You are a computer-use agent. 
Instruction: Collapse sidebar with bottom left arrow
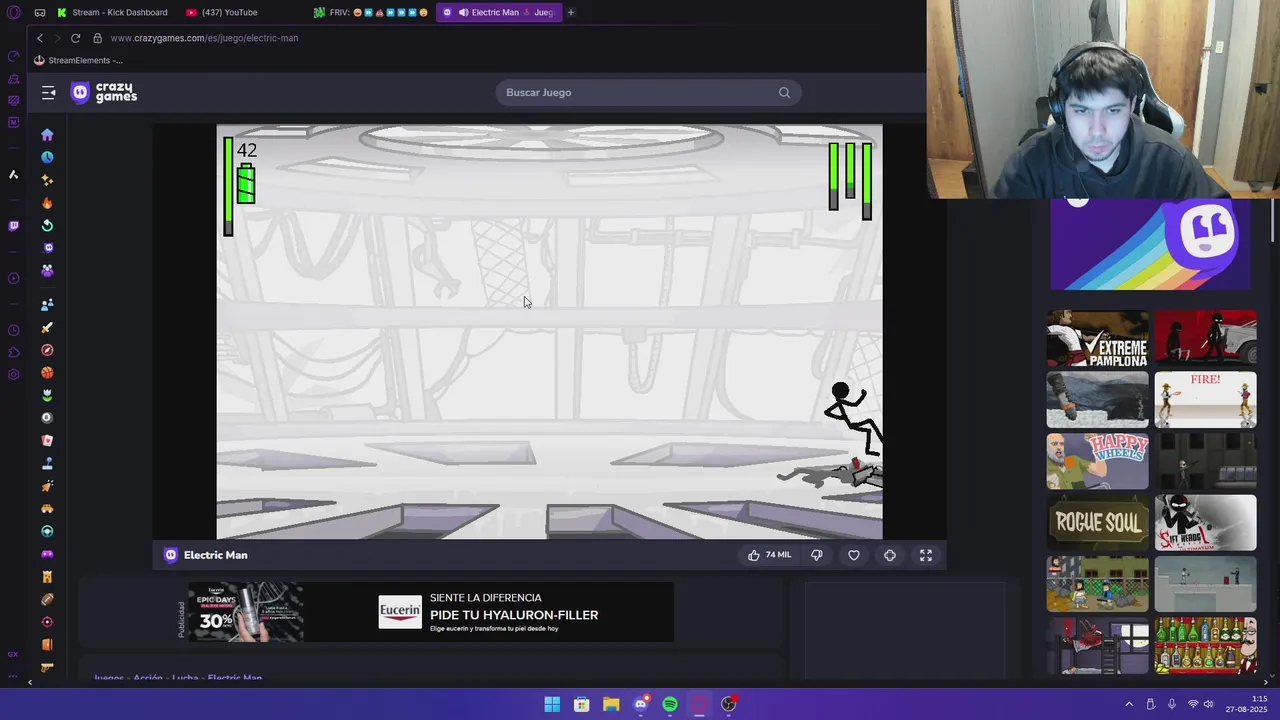30,682
